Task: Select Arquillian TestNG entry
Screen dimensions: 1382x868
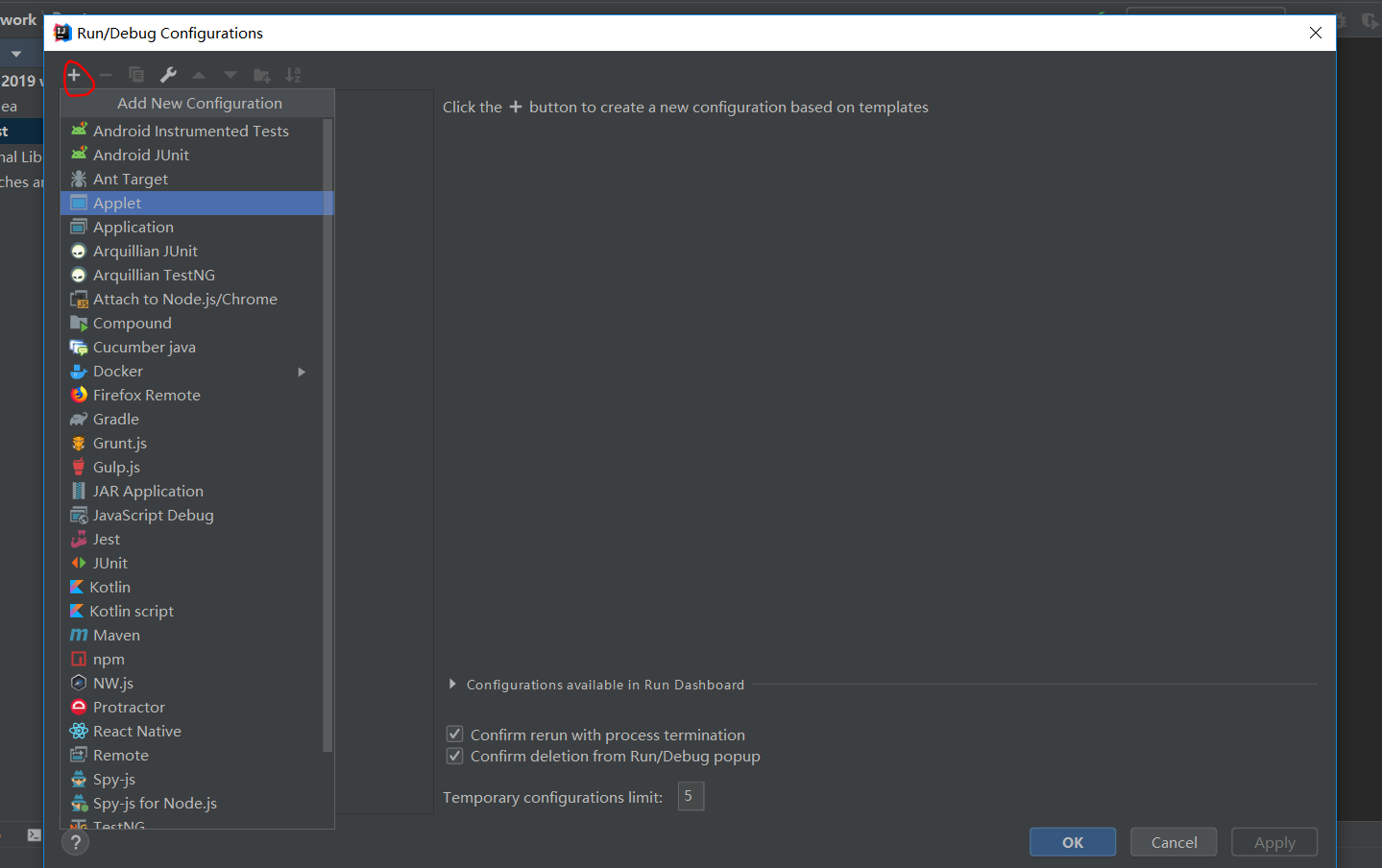Action: (197, 275)
